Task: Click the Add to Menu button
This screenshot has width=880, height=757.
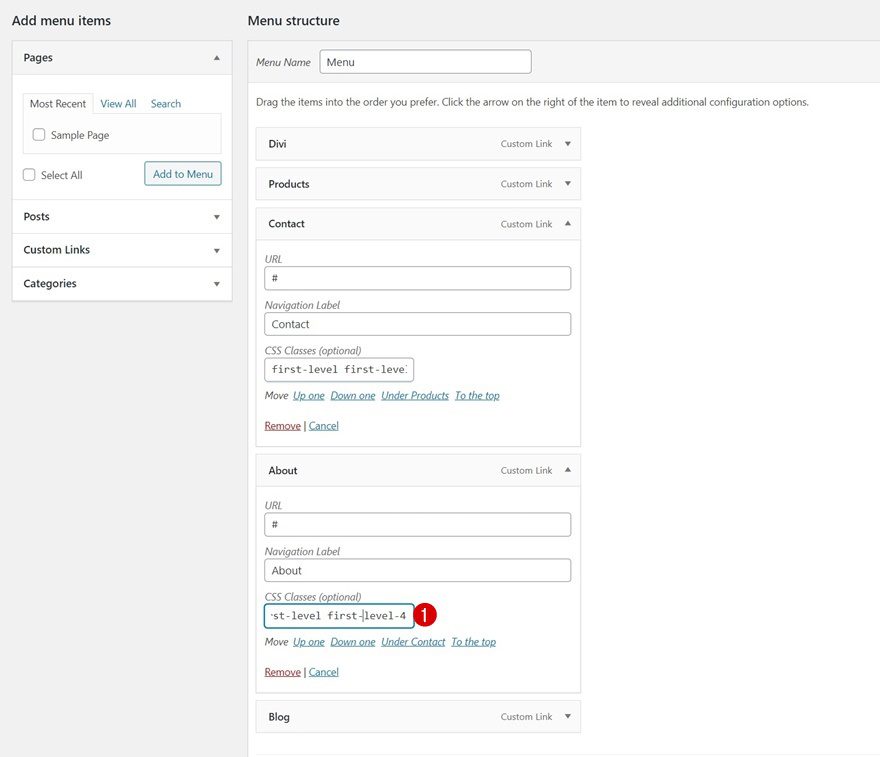Action: point(182,173)
